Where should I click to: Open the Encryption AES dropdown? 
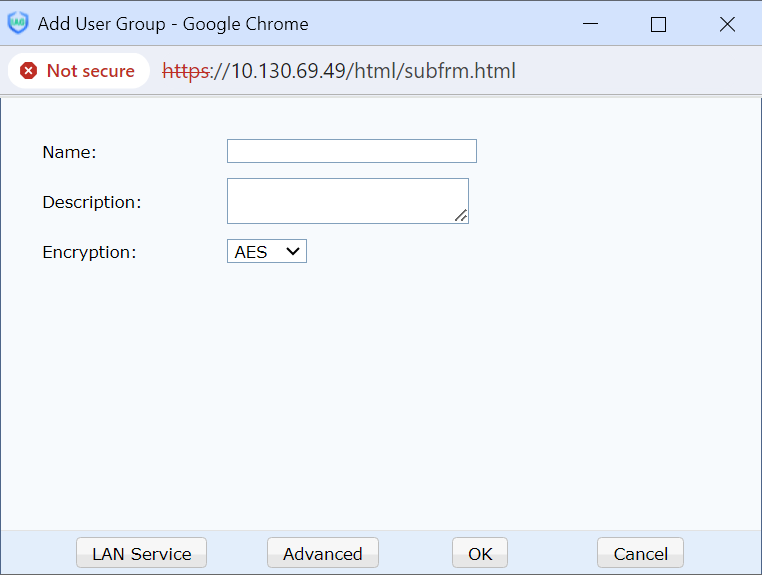(x=266, y=252)
